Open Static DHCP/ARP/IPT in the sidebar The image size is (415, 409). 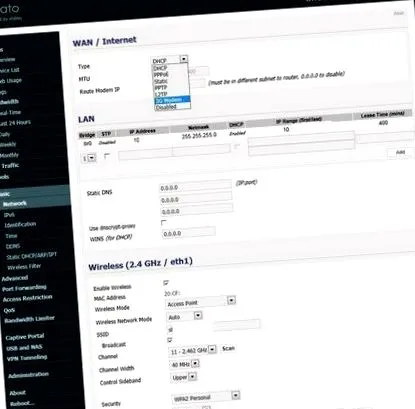[32, 256]
